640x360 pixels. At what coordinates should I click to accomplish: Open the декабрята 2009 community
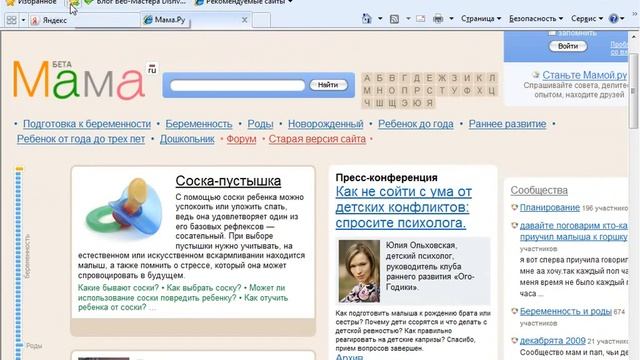(553, 340)
